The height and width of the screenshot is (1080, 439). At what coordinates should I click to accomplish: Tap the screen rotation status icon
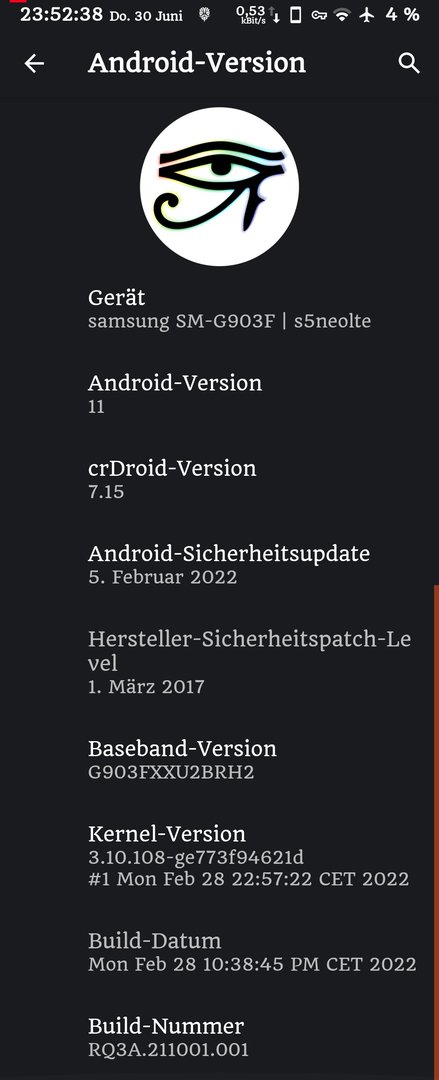295,14
